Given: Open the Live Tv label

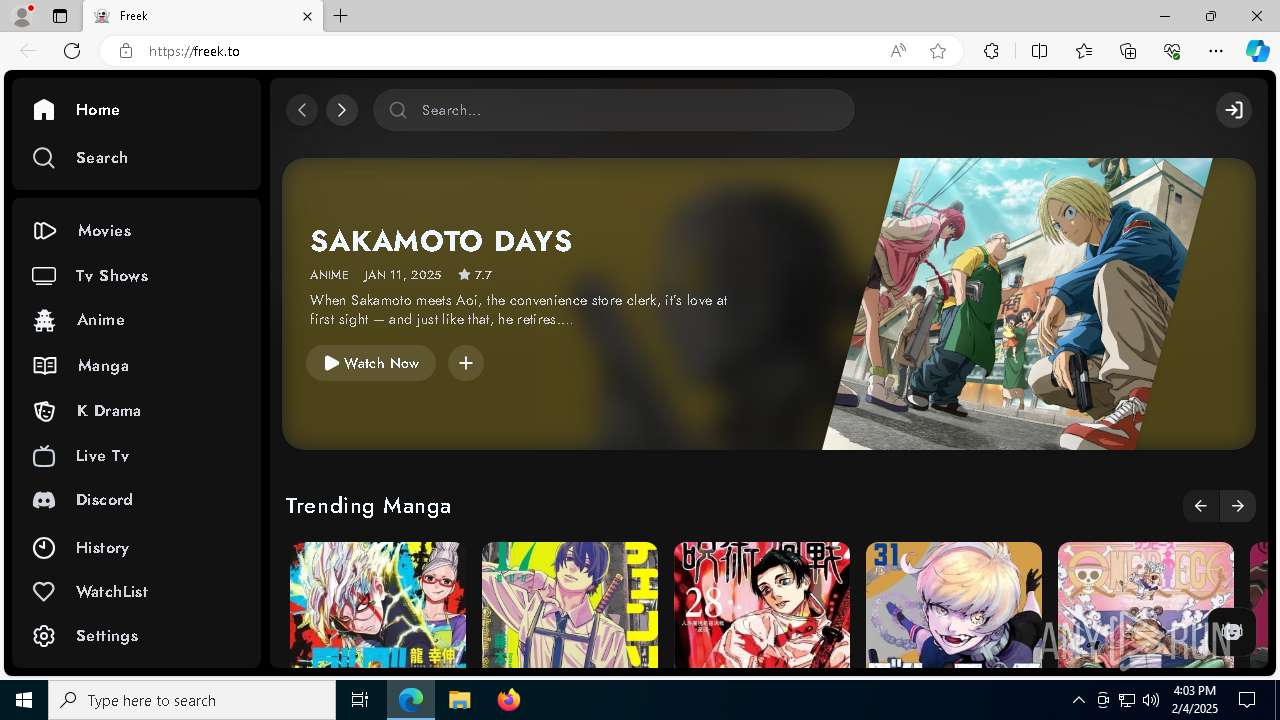Looking at the screenshot, I should pyautogui.click(x=103, y=456).
